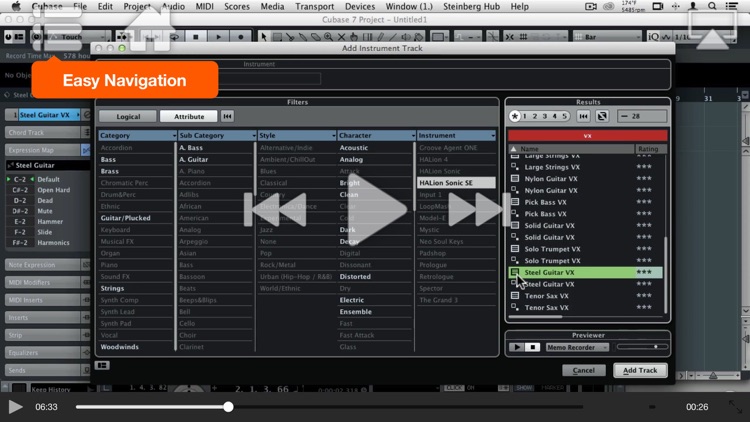
Task: Select Woodwinds in Category column
Action: pyautogui.click(x=120, y=347)
